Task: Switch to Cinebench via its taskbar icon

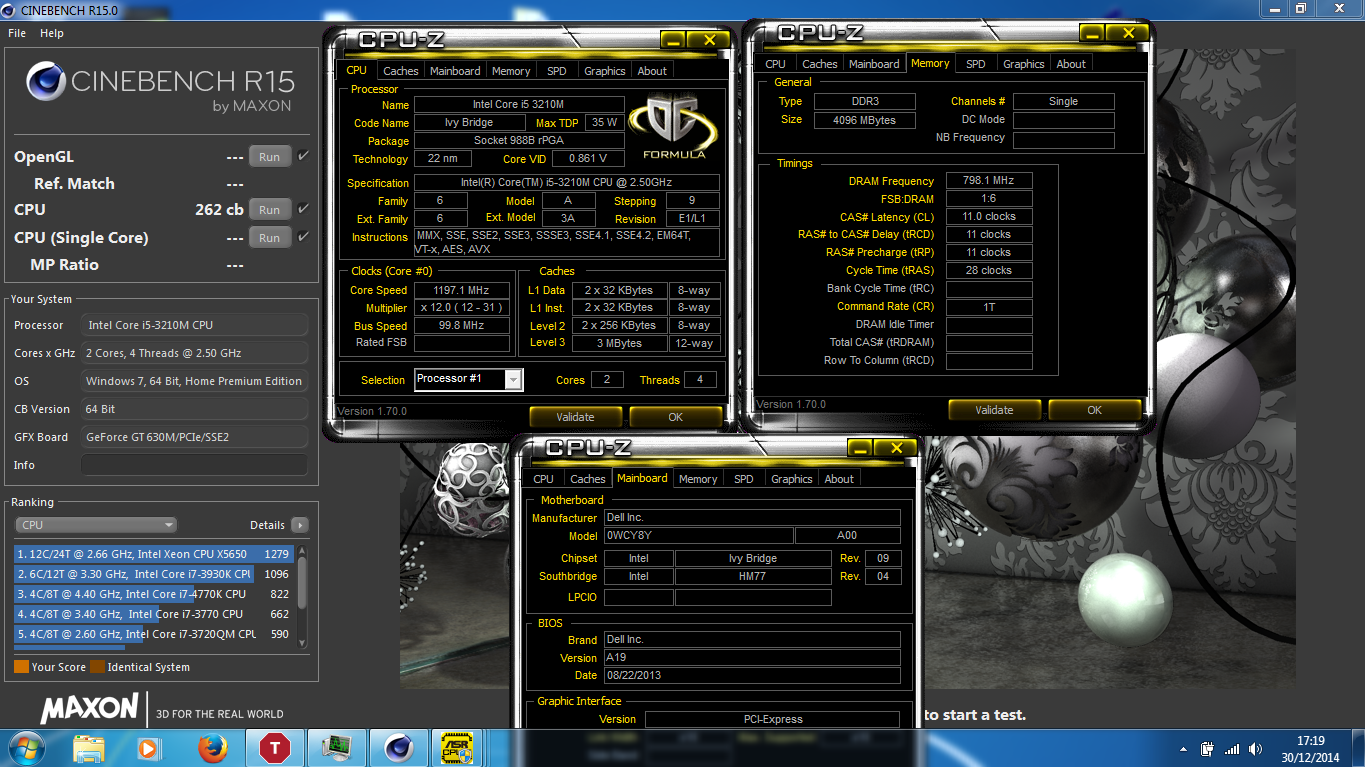Action: (399, 747)
